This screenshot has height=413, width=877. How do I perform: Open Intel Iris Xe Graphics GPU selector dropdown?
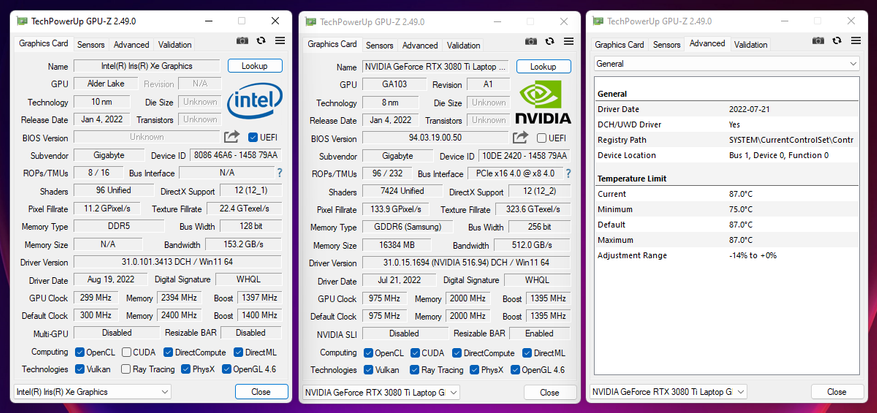pos(92,392)
